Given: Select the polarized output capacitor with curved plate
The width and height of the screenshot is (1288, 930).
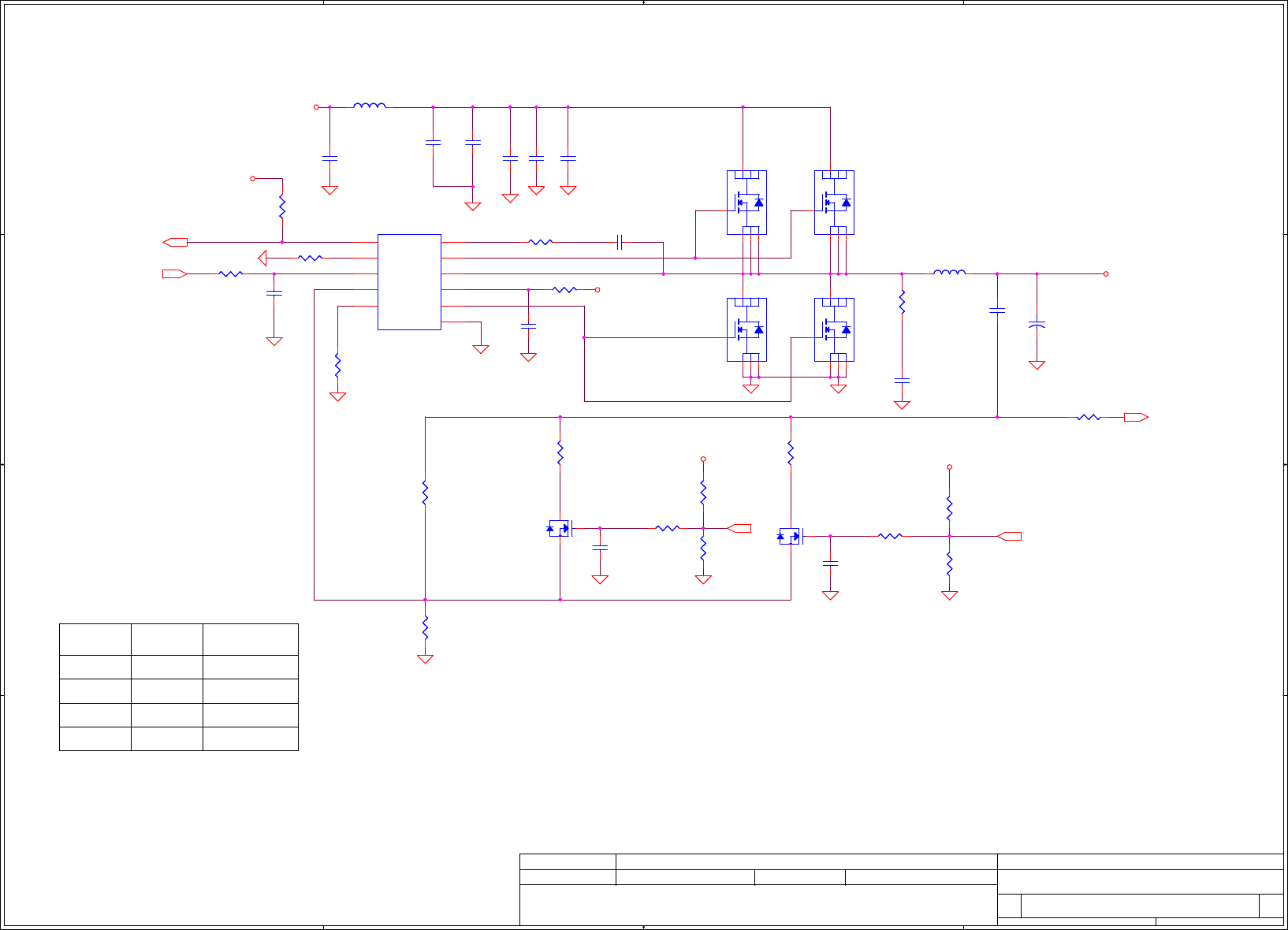Looking at the screenshot, I should click(x=1037, y=325).
